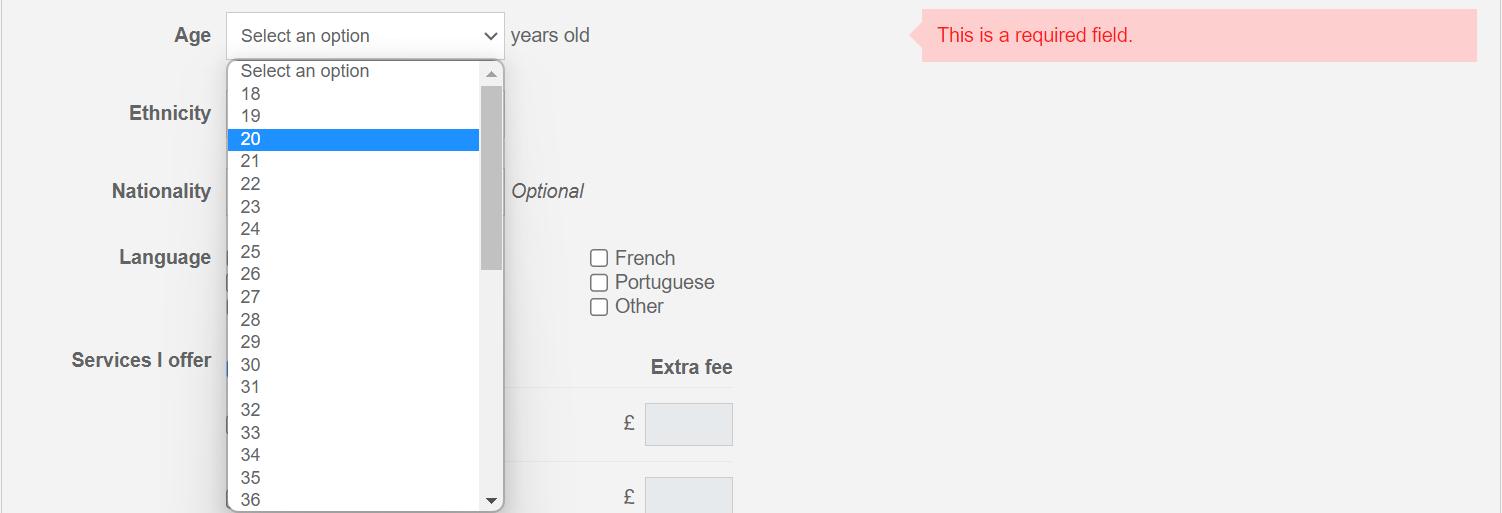1502x513 pixels.
Task: Click the age list scrollbar thumb
Action: point(491,177)
